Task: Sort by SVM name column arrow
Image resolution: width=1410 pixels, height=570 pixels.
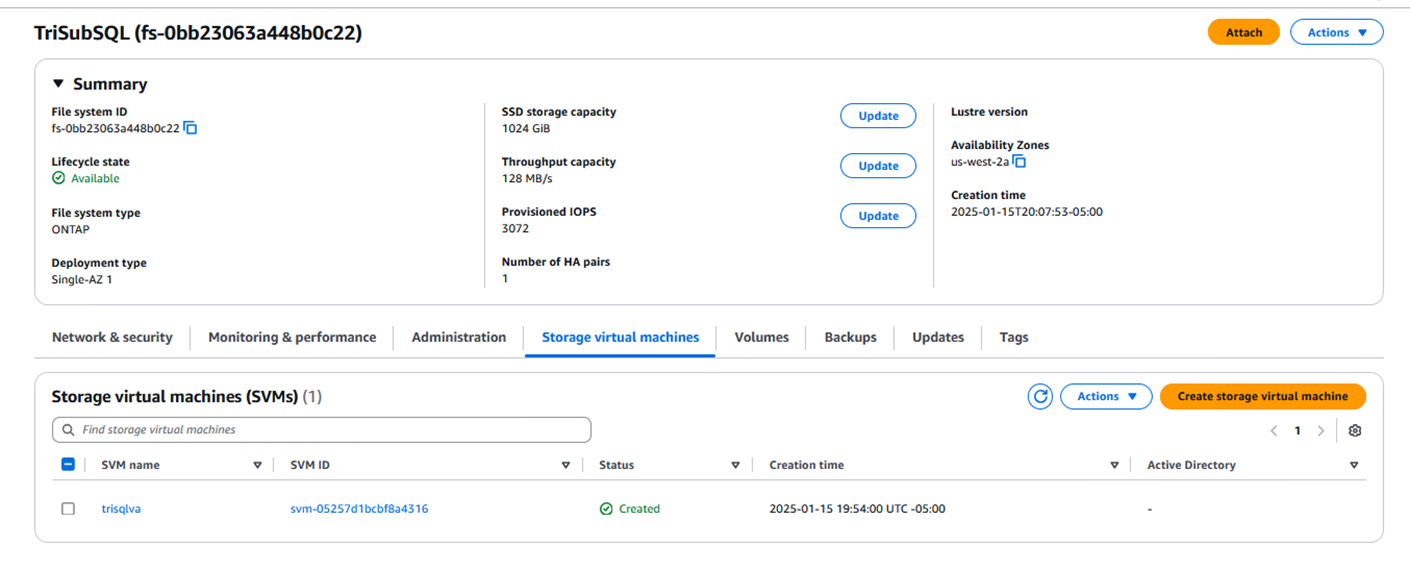Action: (x=257, y=465)
